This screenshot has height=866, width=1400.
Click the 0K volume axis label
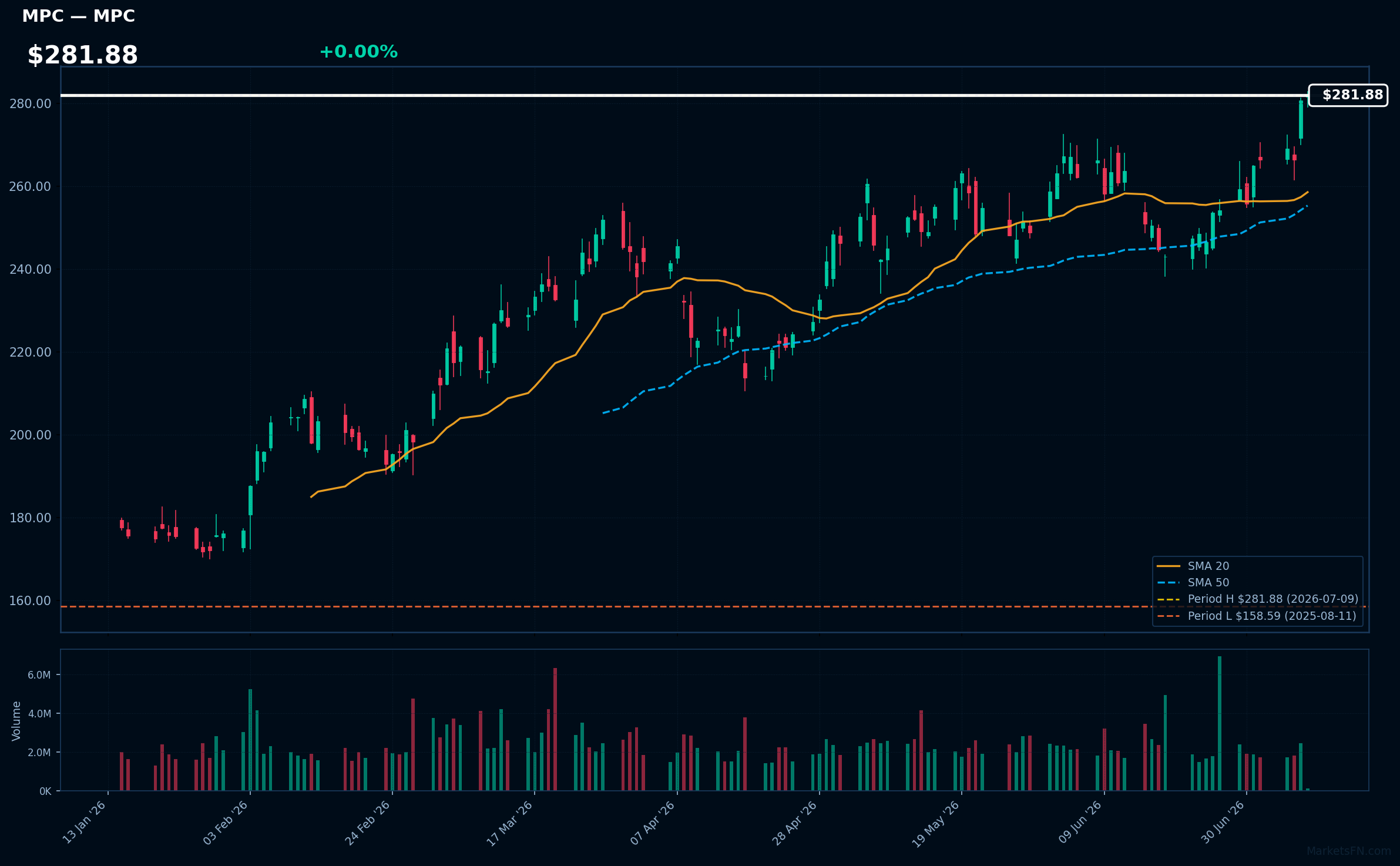[45, 791]
